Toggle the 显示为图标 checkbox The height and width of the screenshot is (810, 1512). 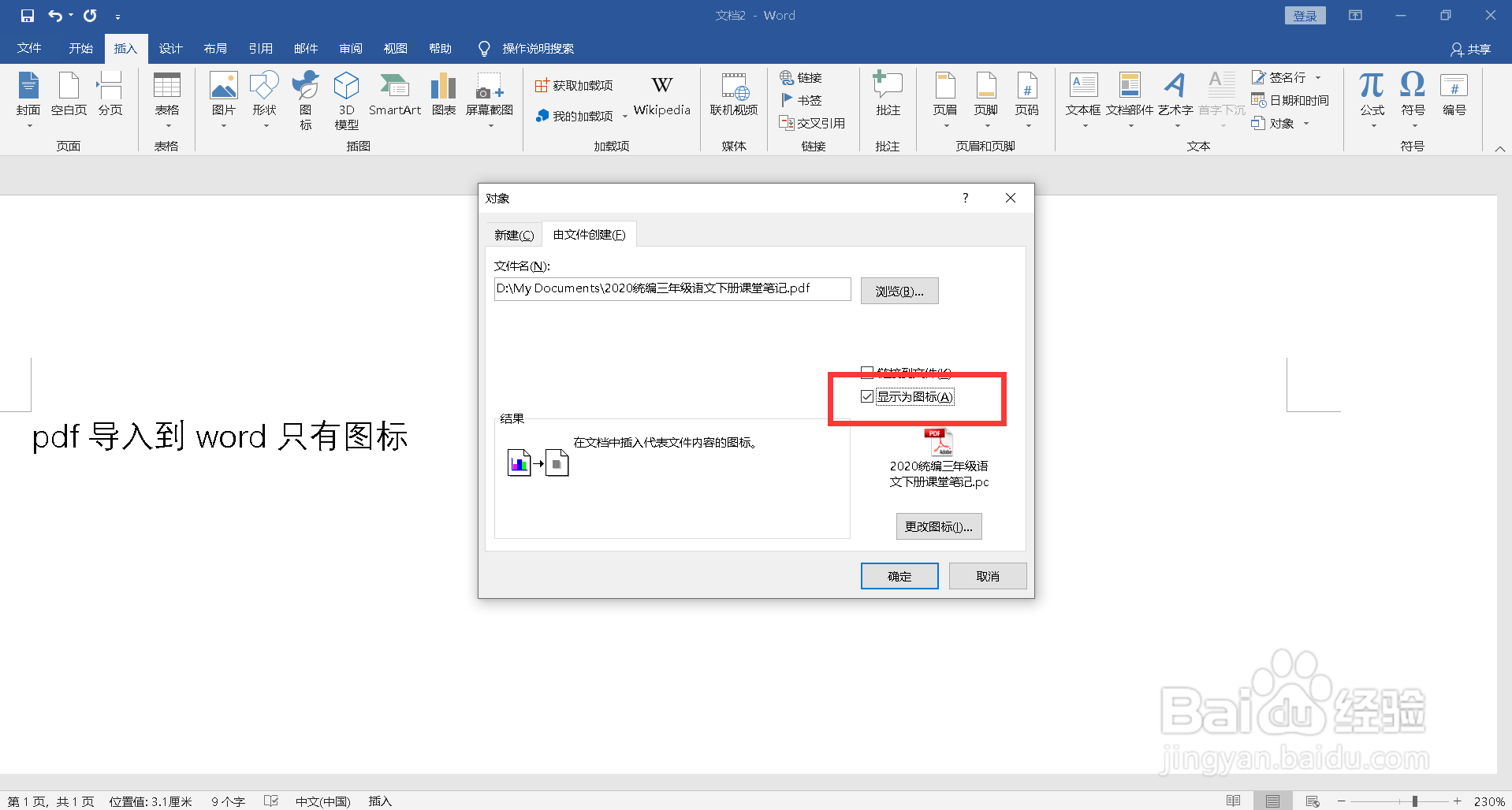(x=867, y=396)
